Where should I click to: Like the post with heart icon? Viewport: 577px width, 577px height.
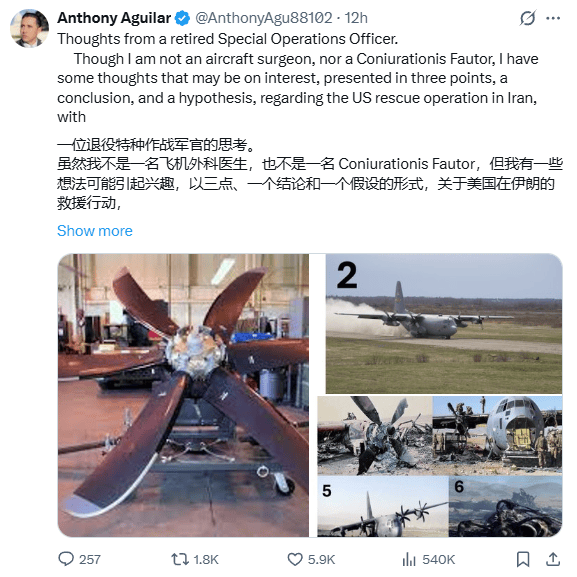pos(295,559)
